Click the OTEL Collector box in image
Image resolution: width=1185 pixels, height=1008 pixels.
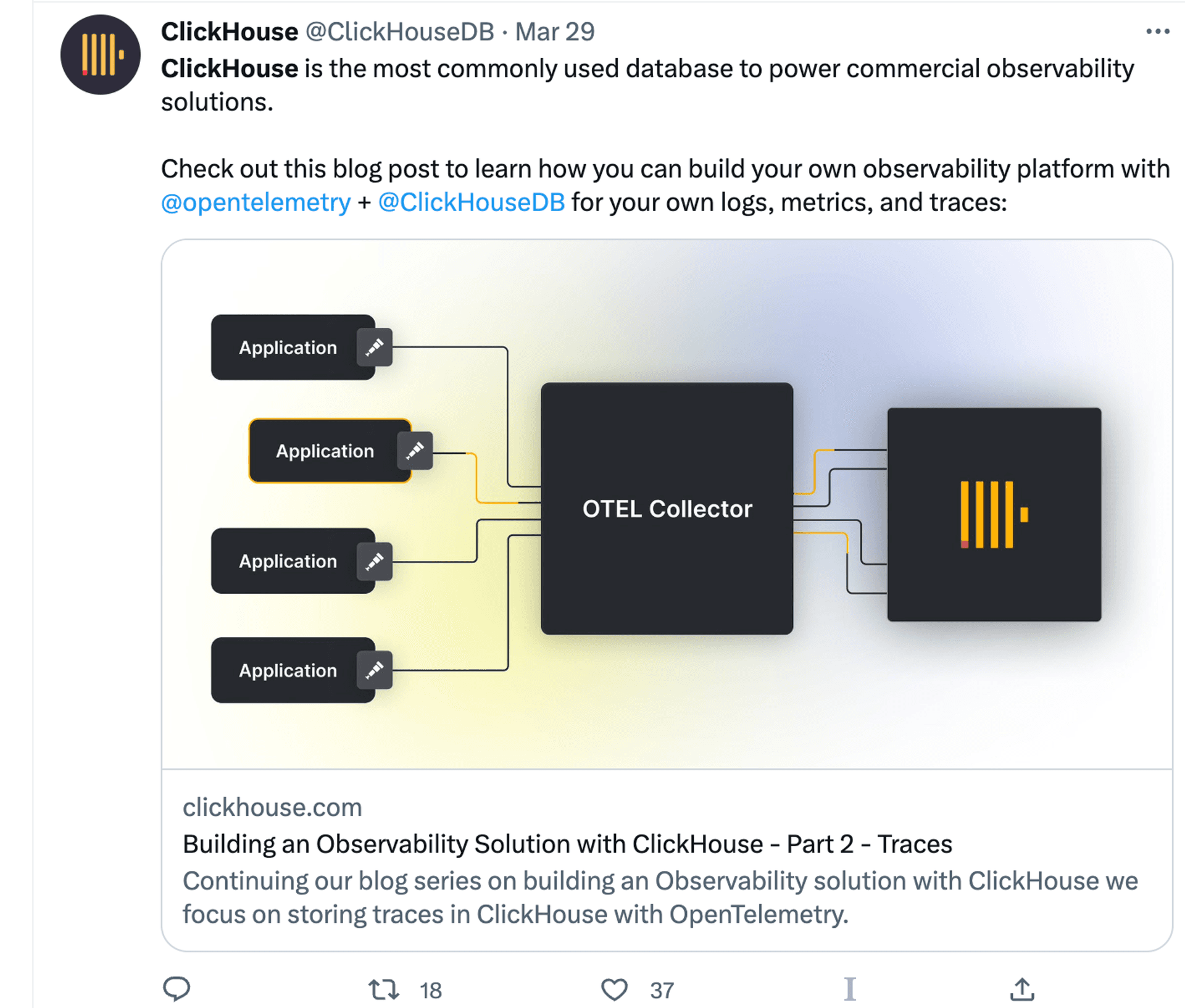667,509
